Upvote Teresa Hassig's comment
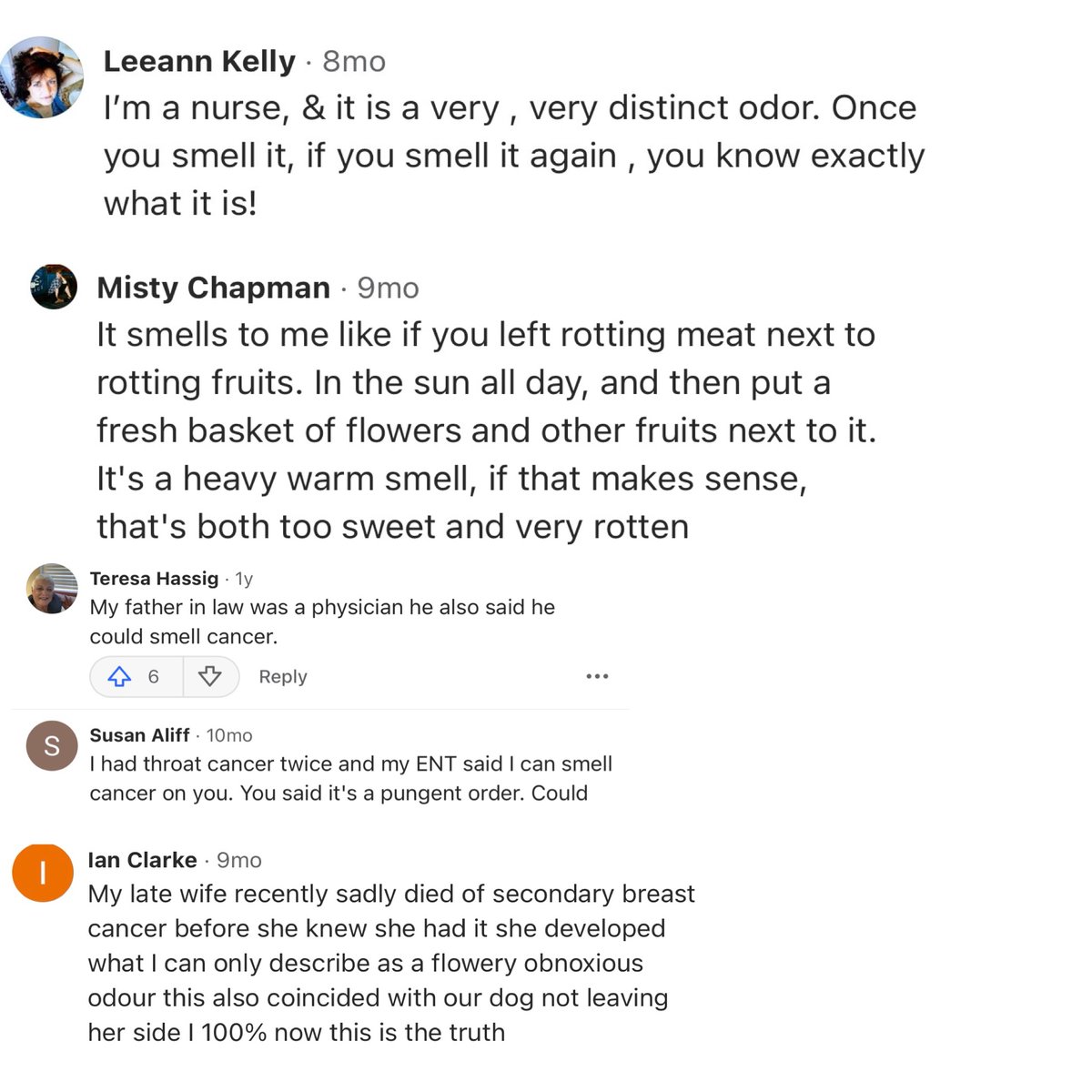This screenshot has width=1092, height=1092. tap(120, 676)
